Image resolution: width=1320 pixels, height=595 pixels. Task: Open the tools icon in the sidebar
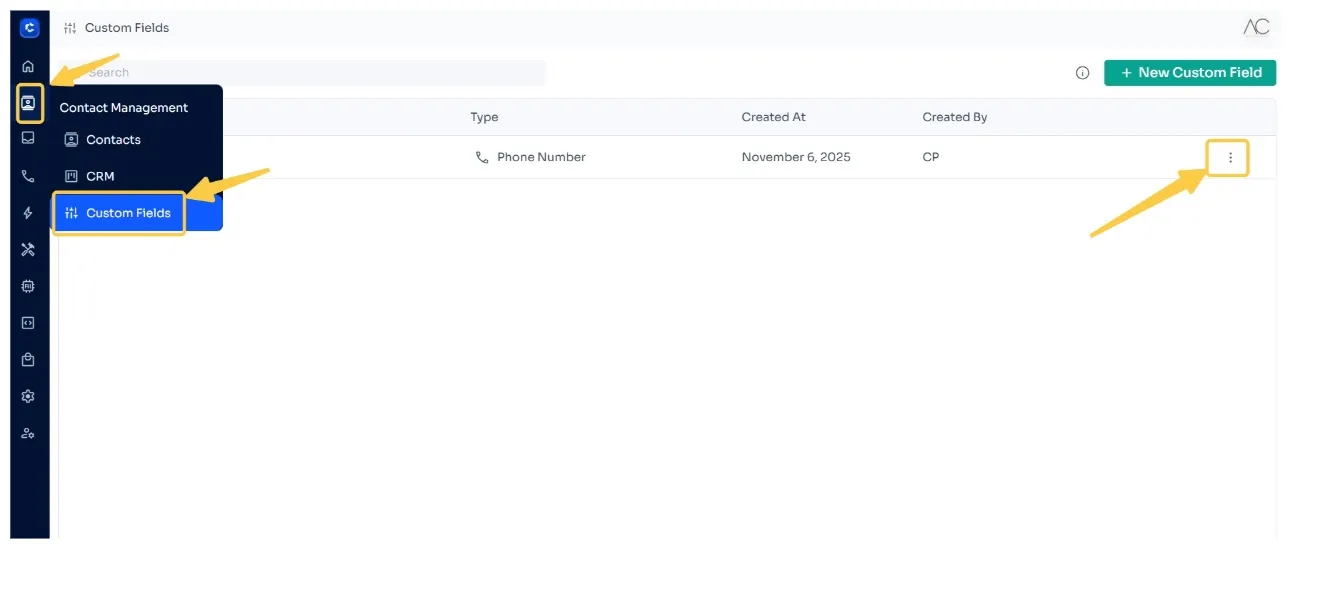tap(28, 250)
